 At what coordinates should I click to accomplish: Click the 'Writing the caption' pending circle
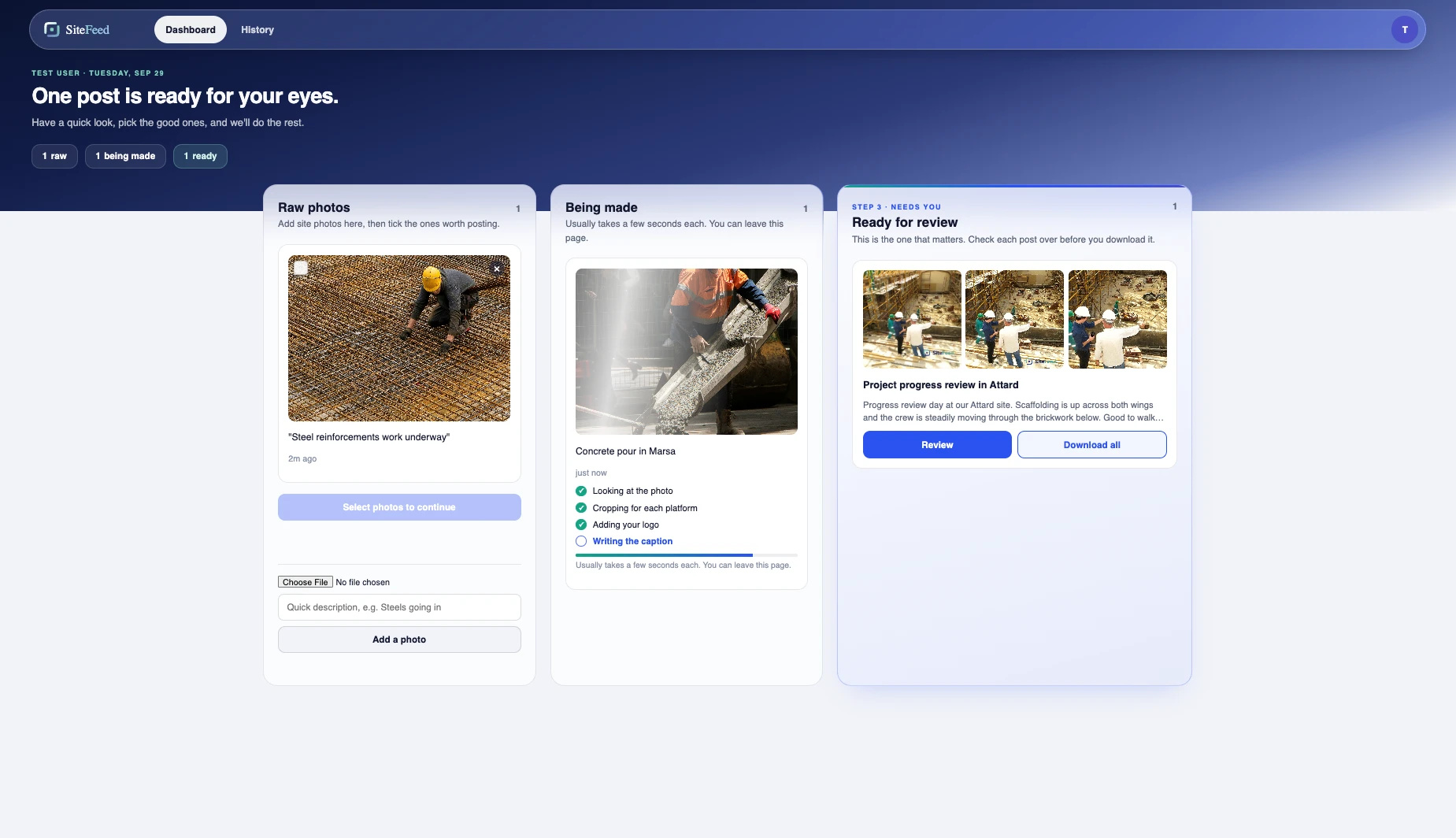(581, 541)
